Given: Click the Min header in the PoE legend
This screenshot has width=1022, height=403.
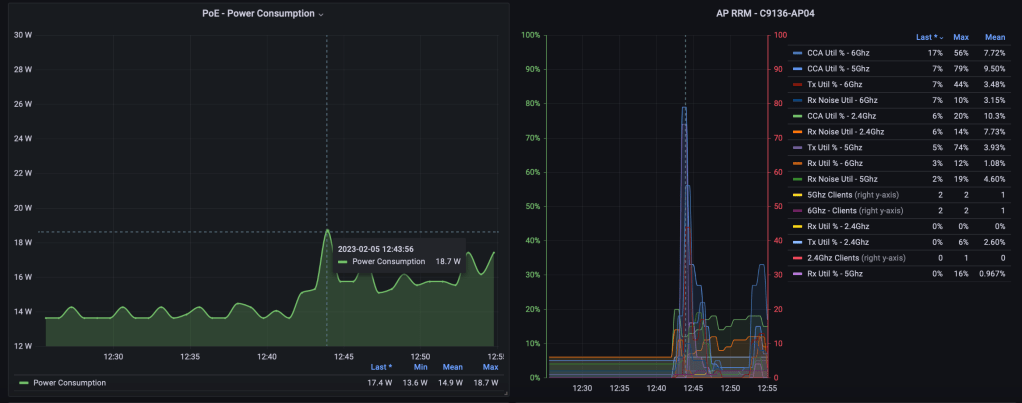Looking at the screenshot, I should (420, 367).
